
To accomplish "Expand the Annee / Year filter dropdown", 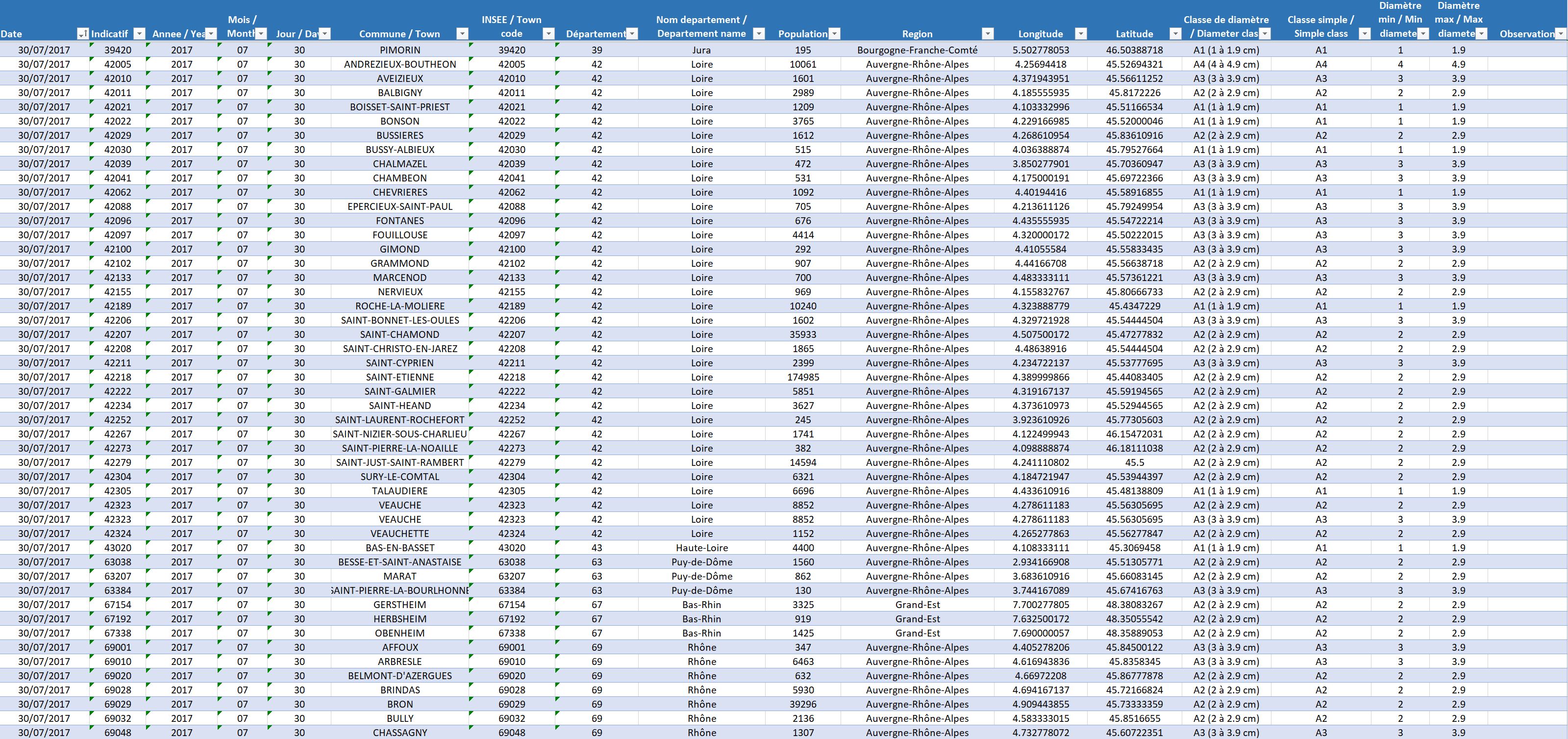I will 211,34.
